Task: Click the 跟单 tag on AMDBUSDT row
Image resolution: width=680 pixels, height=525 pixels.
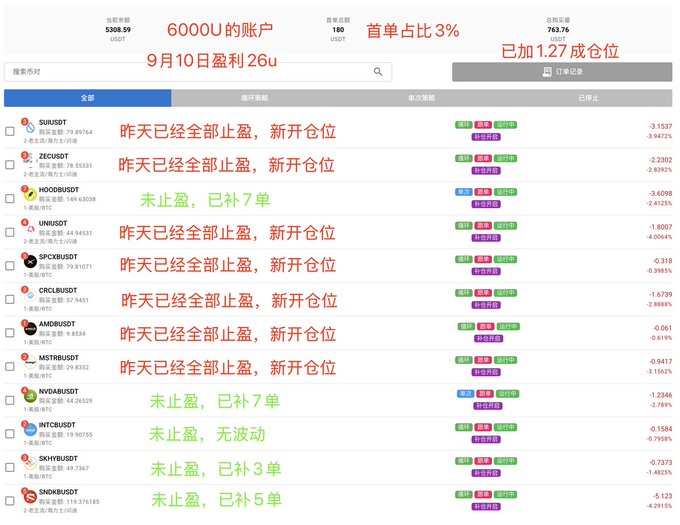Action: (485, 326)
